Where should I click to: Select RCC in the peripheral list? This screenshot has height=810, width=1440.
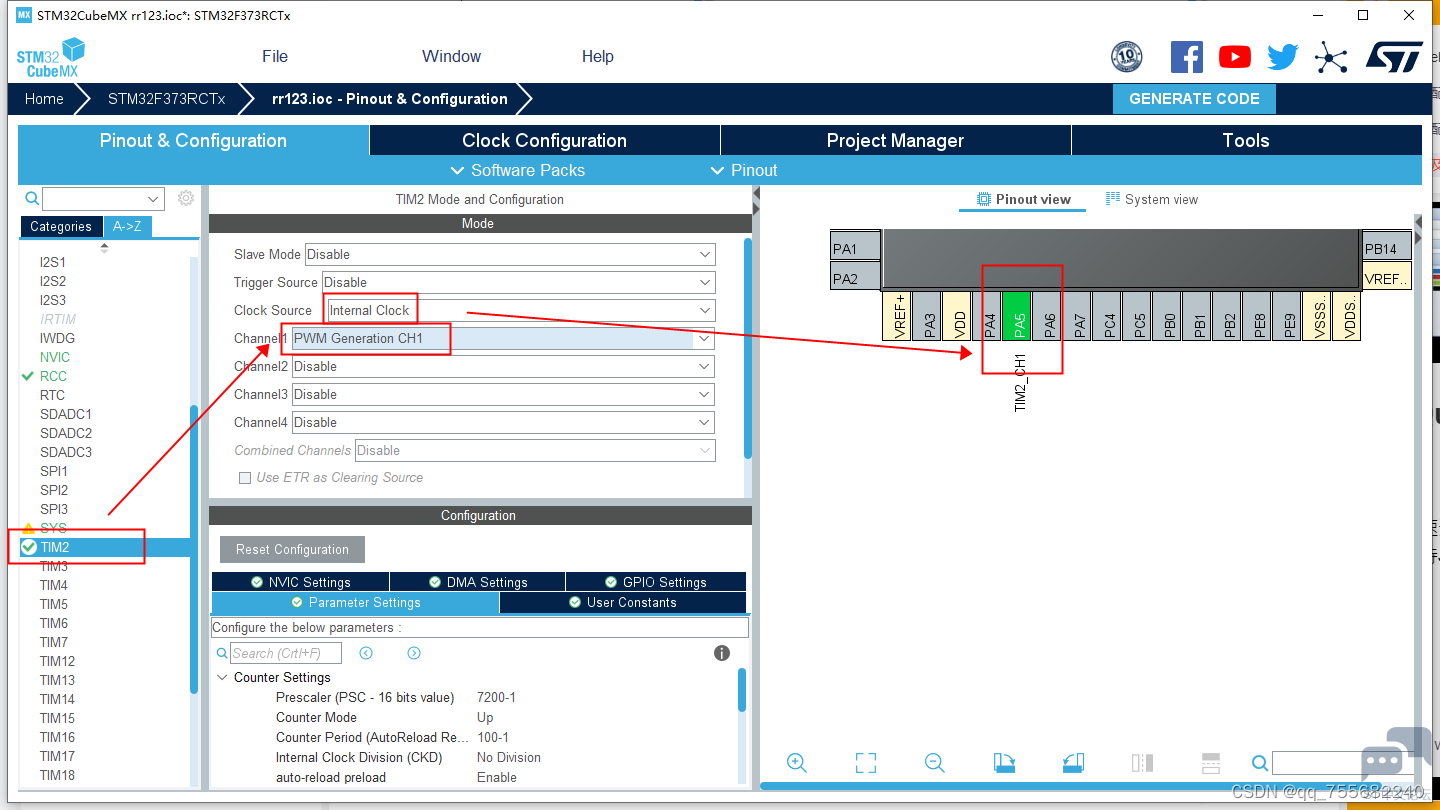(53, 376)
